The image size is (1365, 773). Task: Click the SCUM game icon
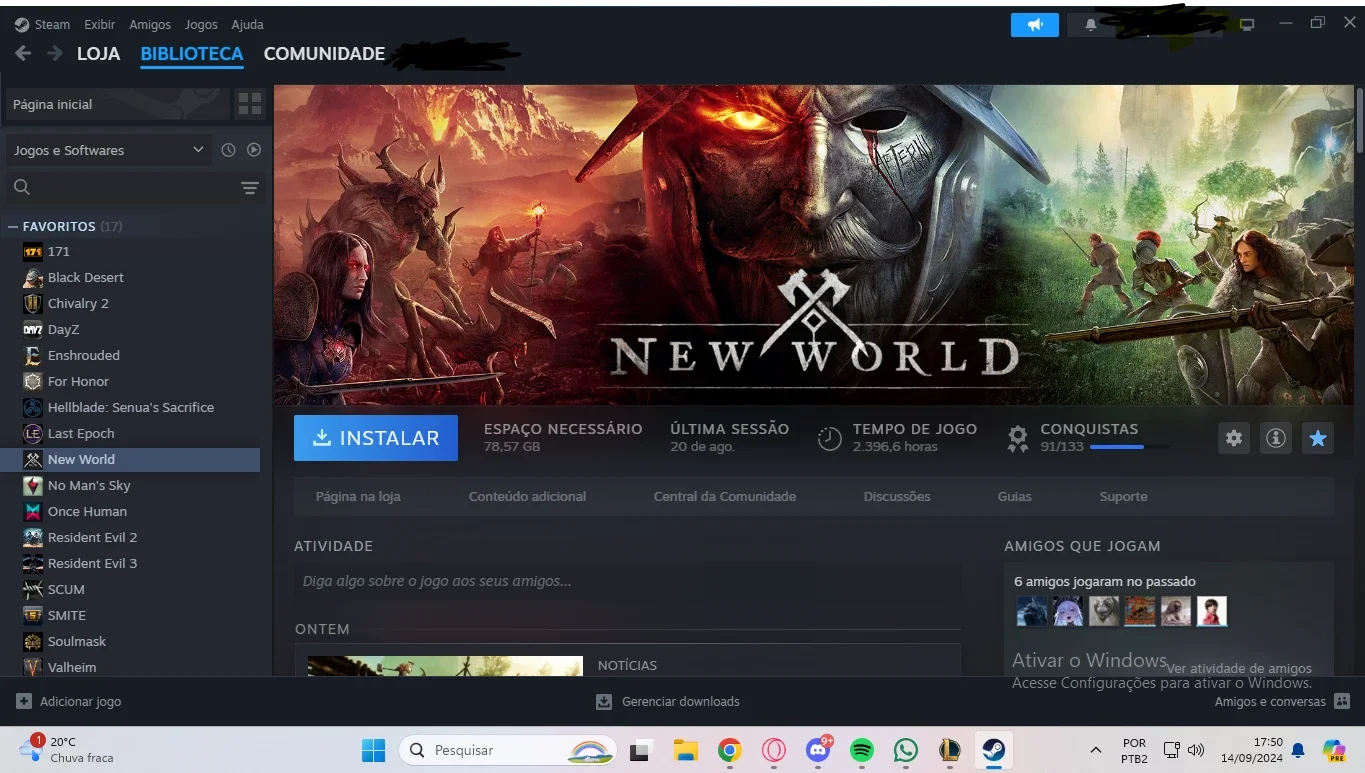click(x=33, y=590)
